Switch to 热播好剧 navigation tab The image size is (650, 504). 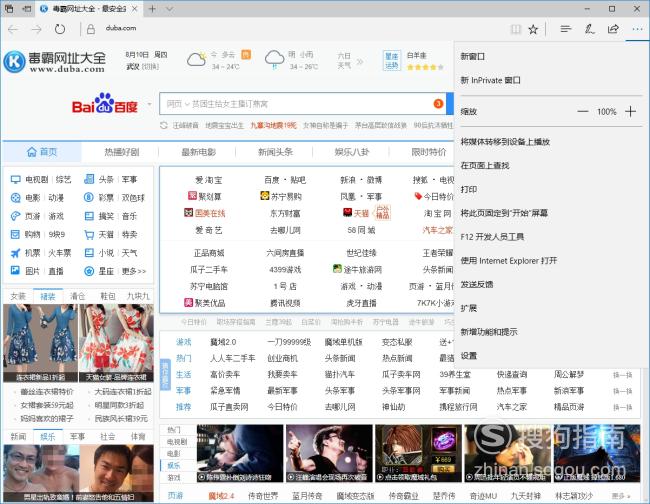(122, 152)
